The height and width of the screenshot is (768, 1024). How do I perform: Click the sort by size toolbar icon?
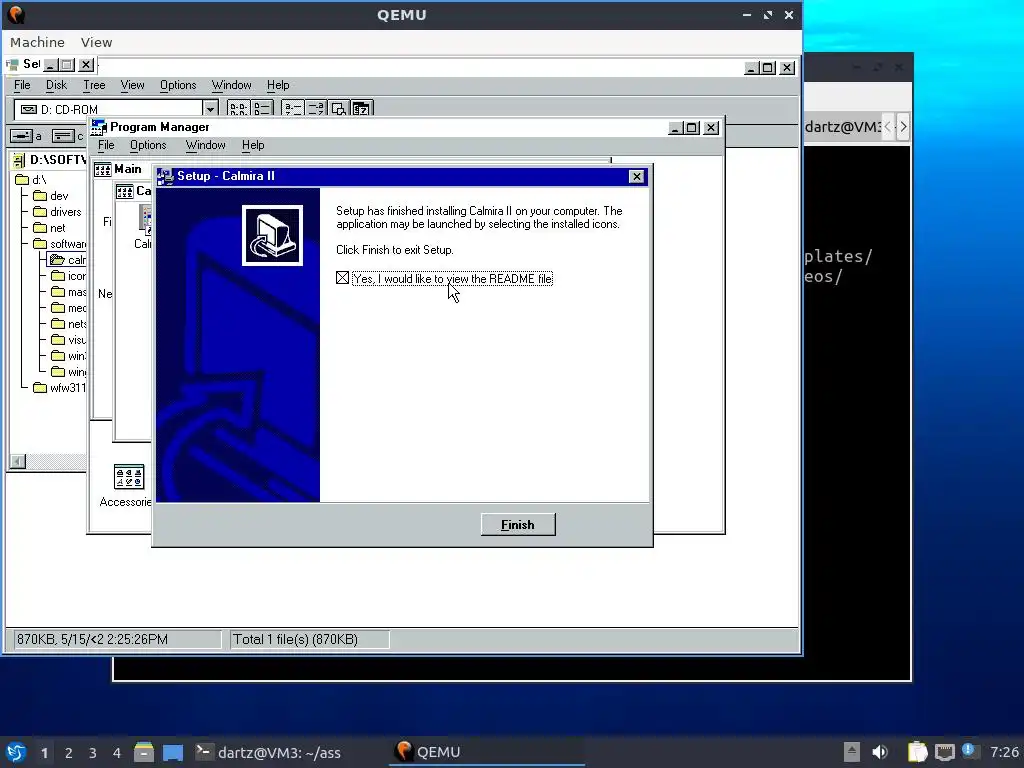point(338,108)
